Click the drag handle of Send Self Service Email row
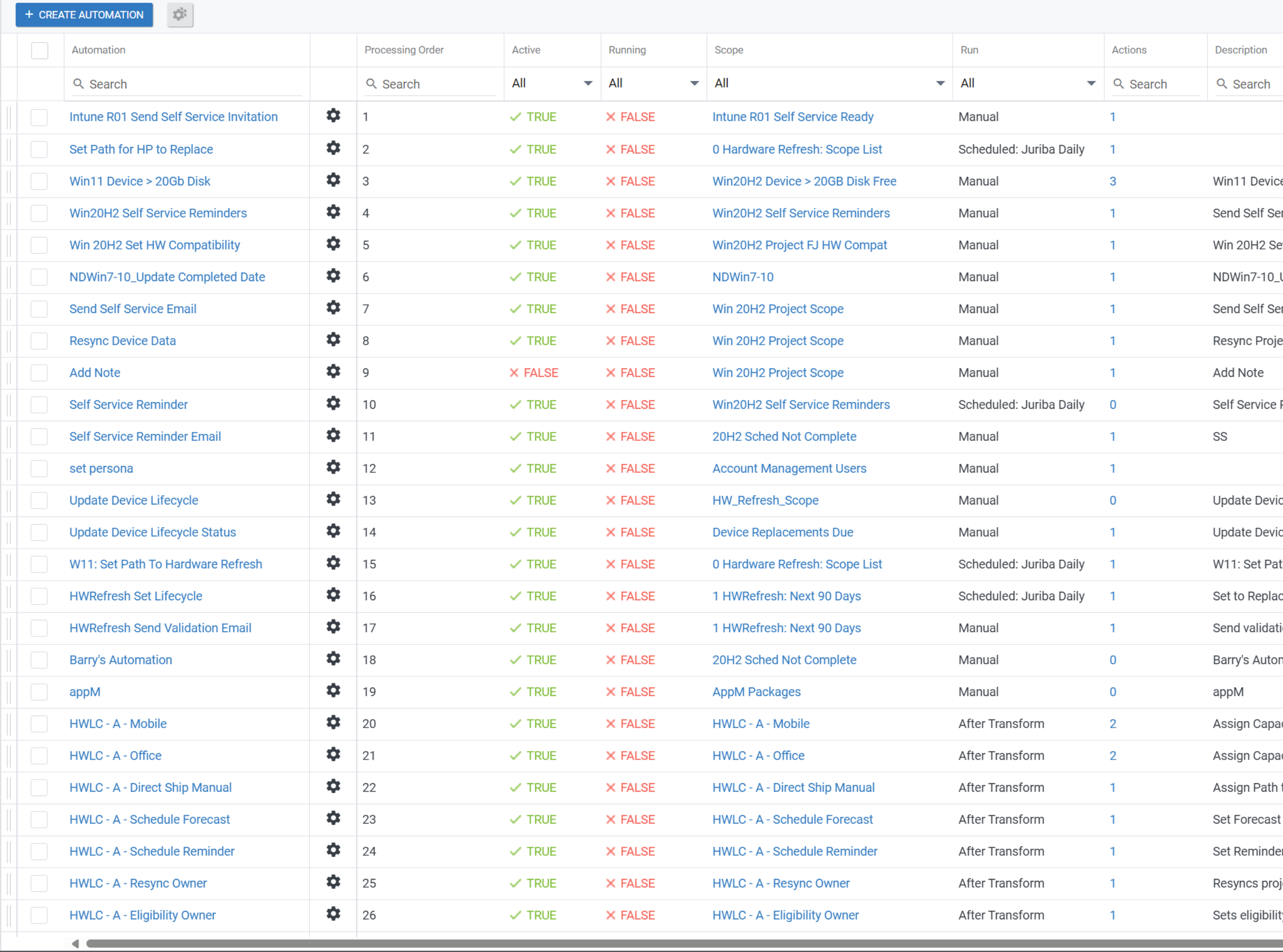Image resolution: width=1283 pixels, height=952 pixels. point(9,309)
